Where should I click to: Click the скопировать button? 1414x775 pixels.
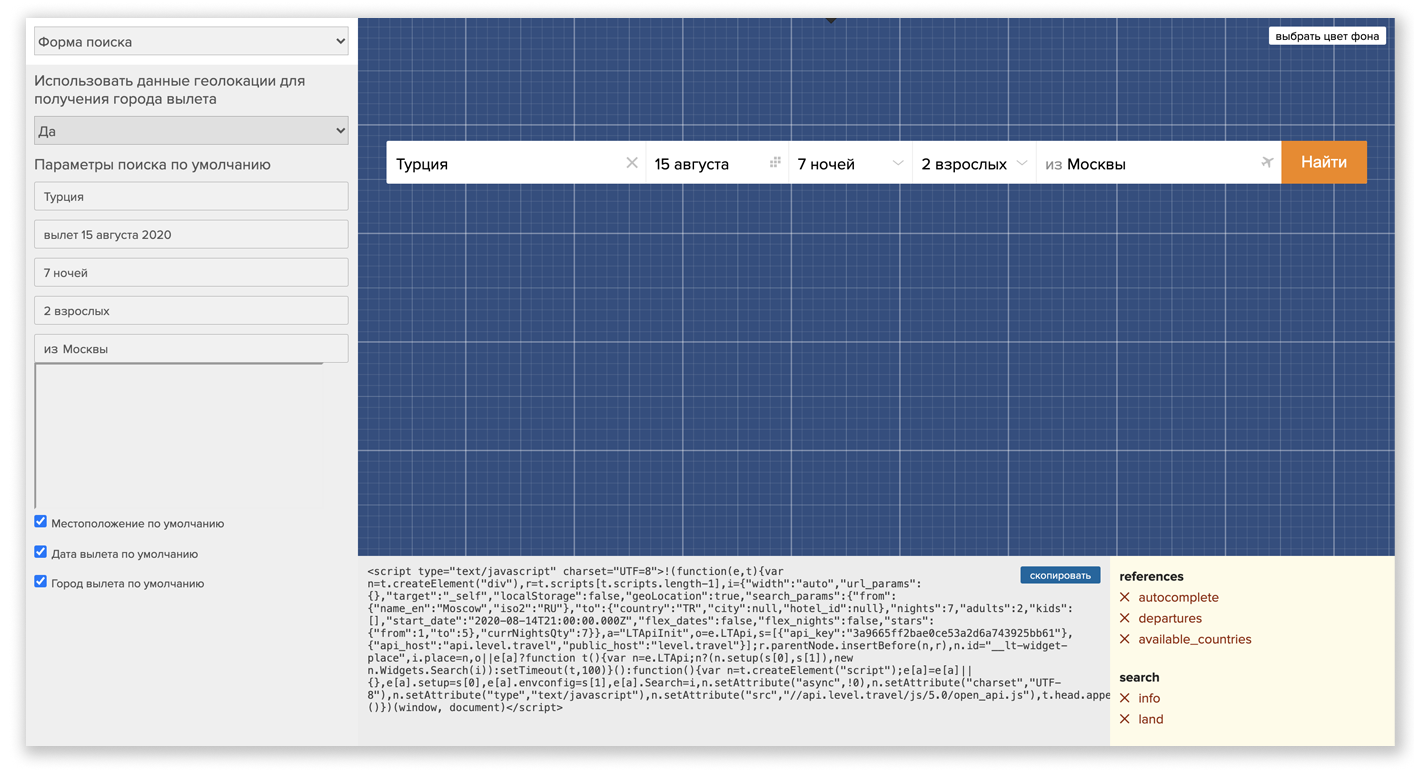tap(1060, 575)
